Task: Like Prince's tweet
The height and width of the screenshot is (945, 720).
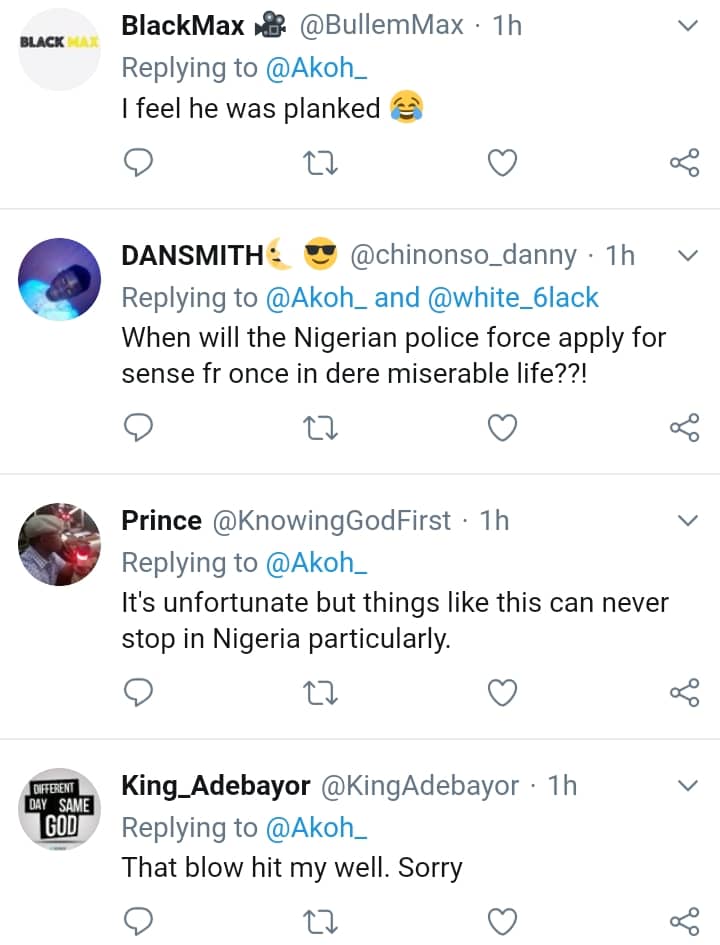Action: coord(502,692)
